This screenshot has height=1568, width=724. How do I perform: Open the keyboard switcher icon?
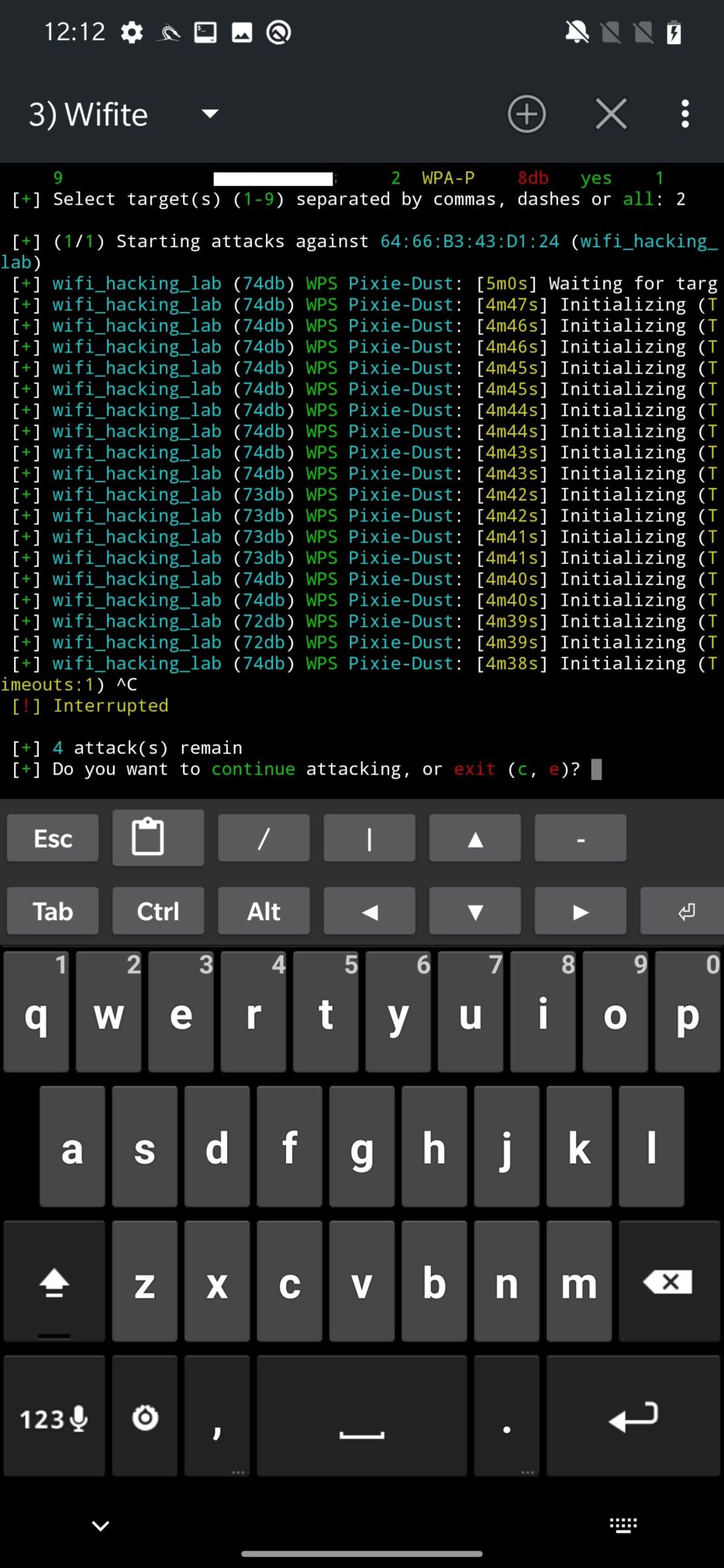tap(623, 1525)
